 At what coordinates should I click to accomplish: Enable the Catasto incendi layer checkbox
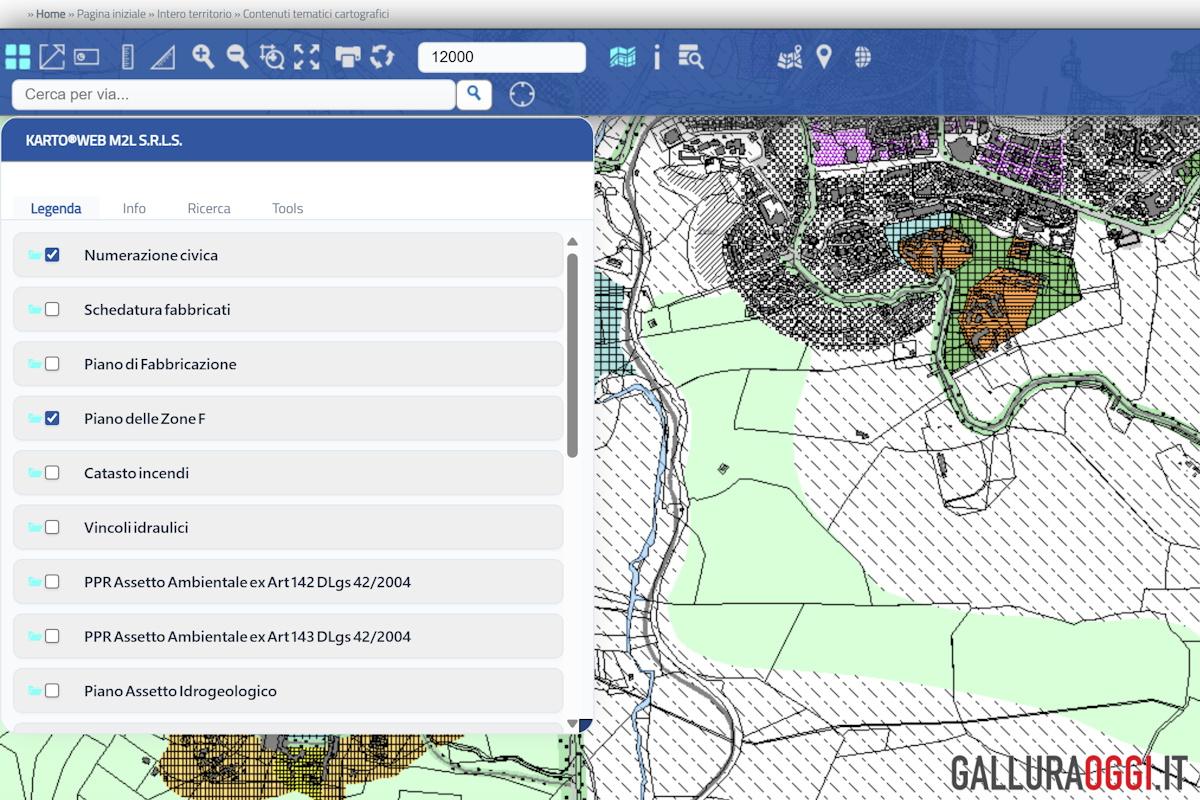[52, 473]
